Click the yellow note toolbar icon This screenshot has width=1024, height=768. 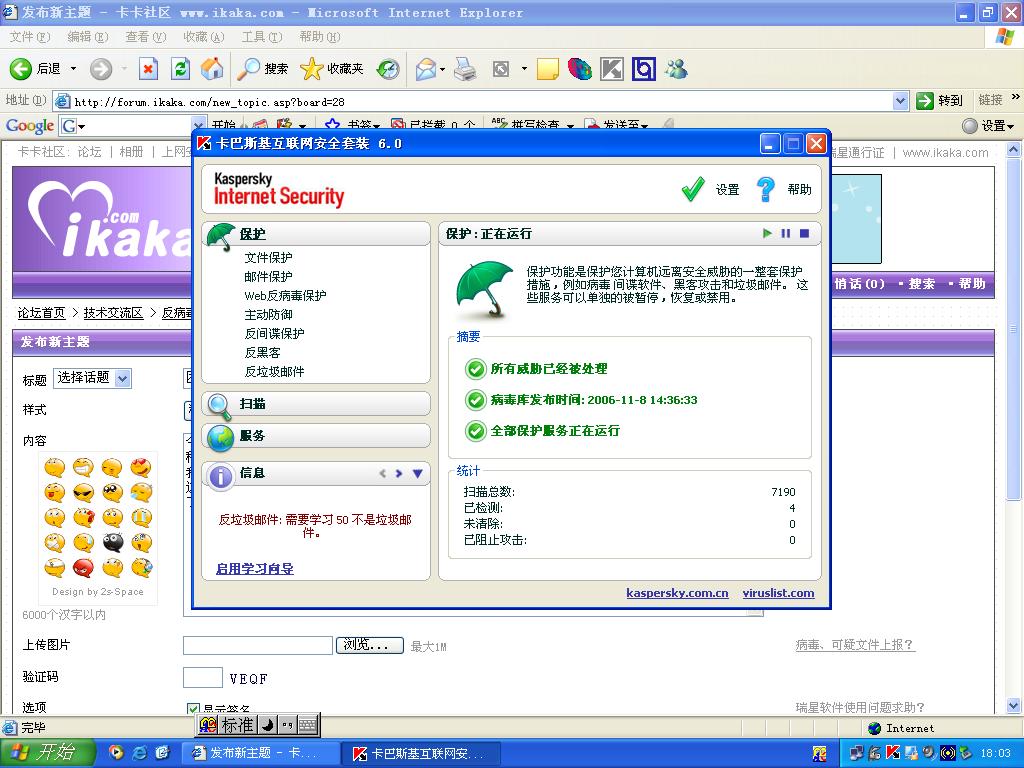547,69
